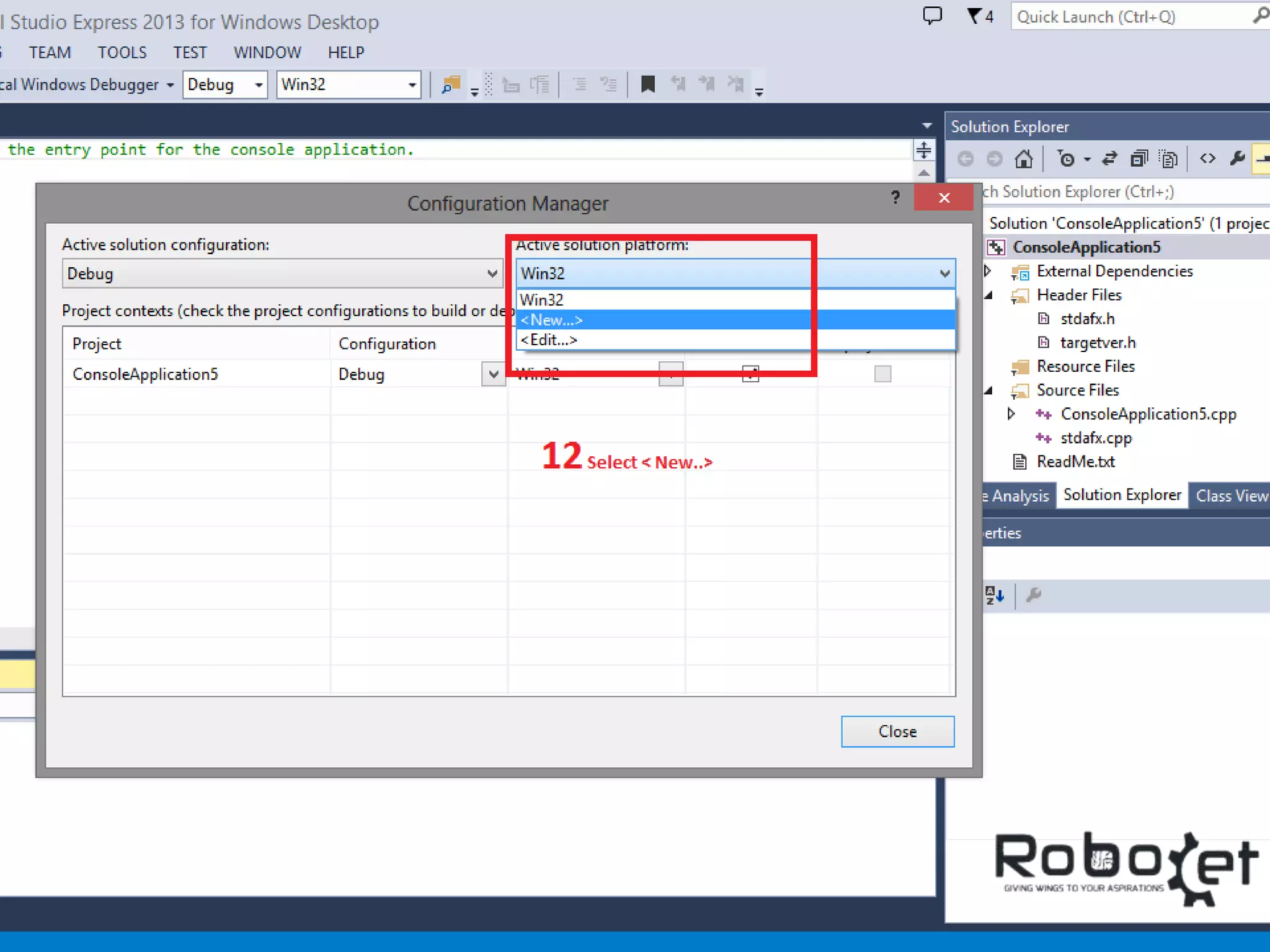The image size is (1270, 952).
Task: Click the Collapse All icon in Solution Explorer
Action: click(x=1139, y=159)
